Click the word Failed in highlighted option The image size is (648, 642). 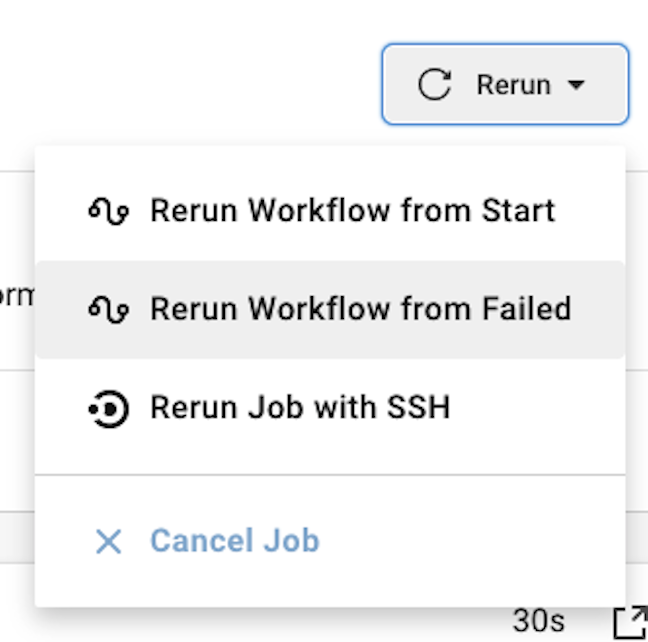point(527,309)
